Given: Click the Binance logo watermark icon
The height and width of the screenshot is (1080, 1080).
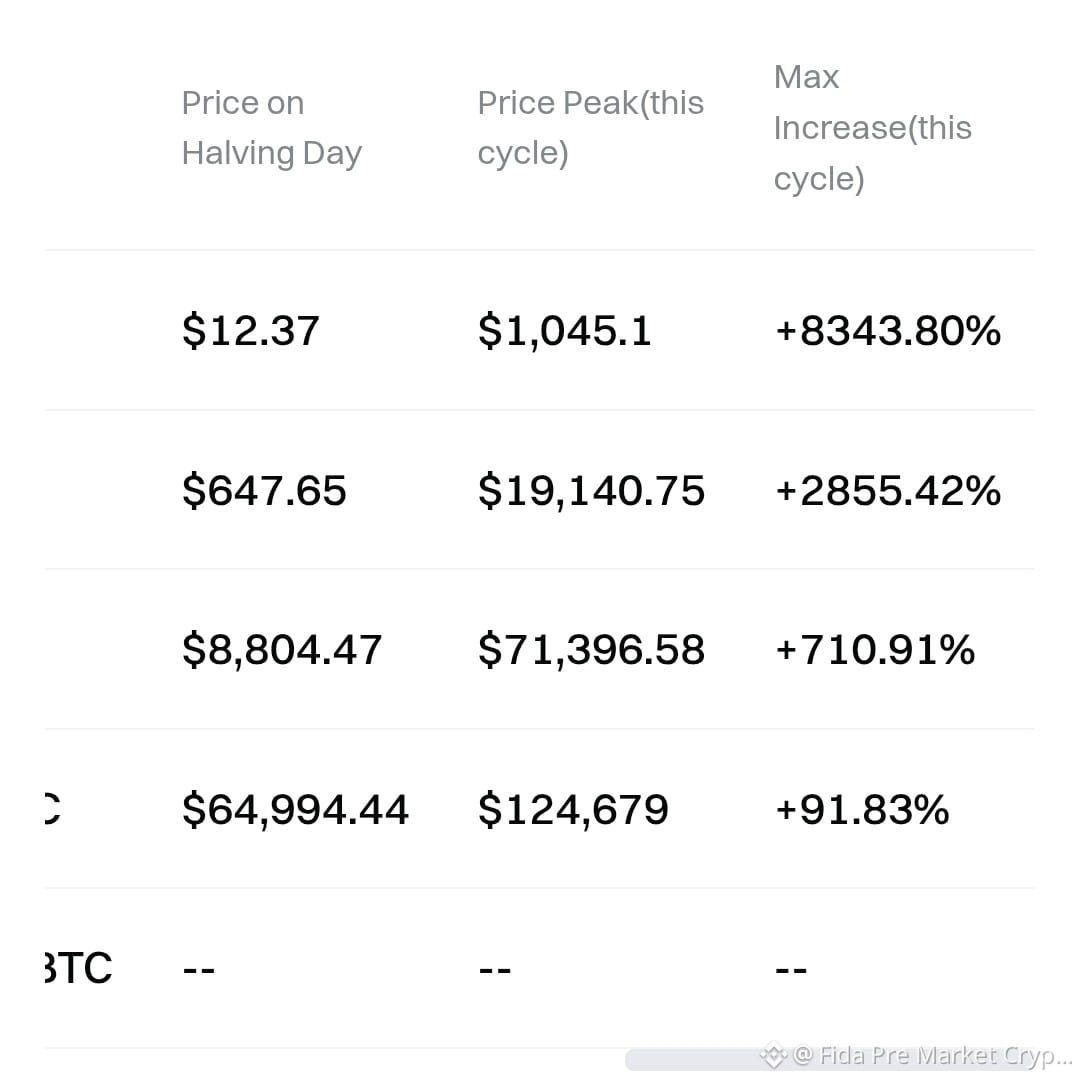Looking at the screenshot, I should click(x=773, y=1055).
